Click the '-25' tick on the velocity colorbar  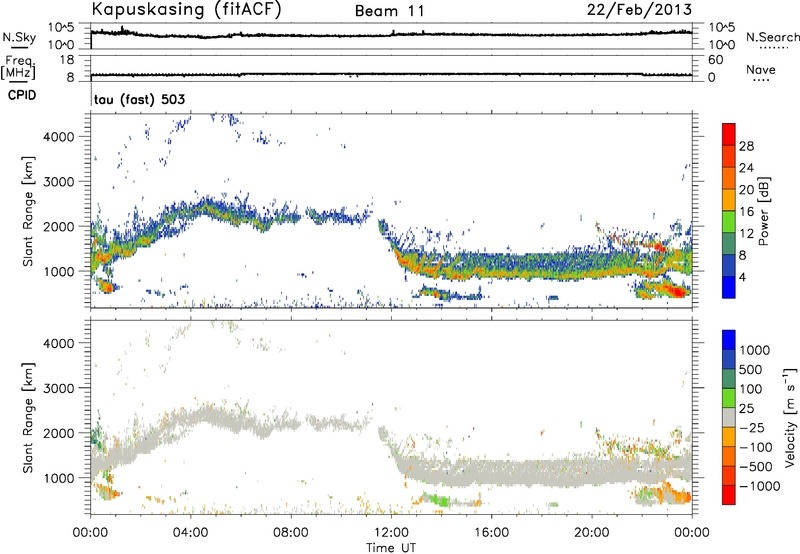coord(754,427)
